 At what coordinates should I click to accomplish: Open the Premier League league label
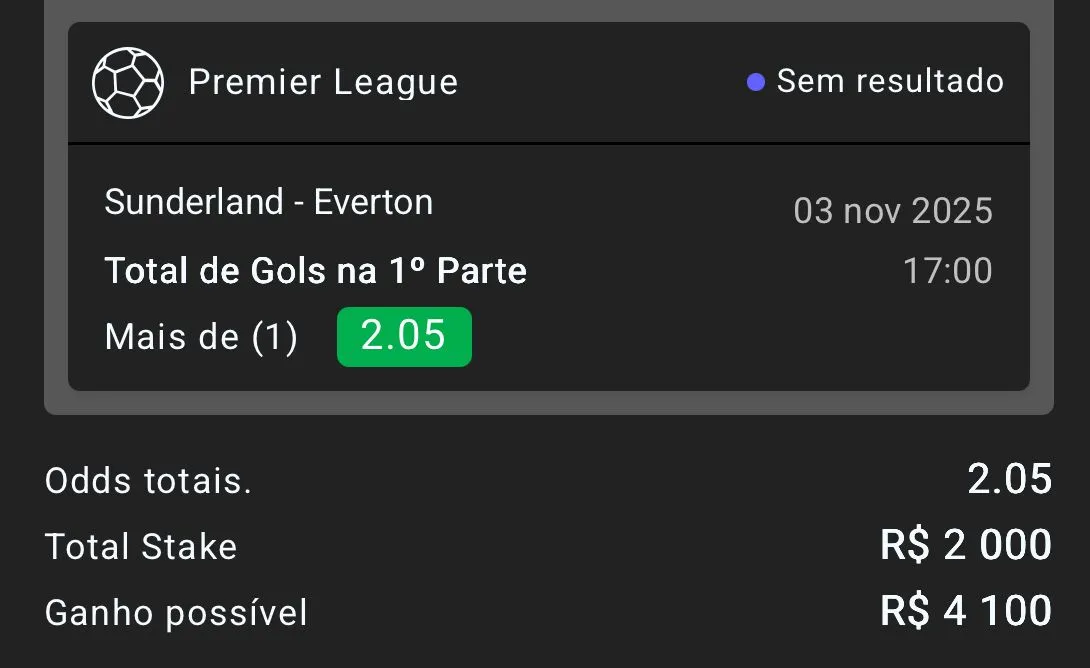(x=323, y=82)
